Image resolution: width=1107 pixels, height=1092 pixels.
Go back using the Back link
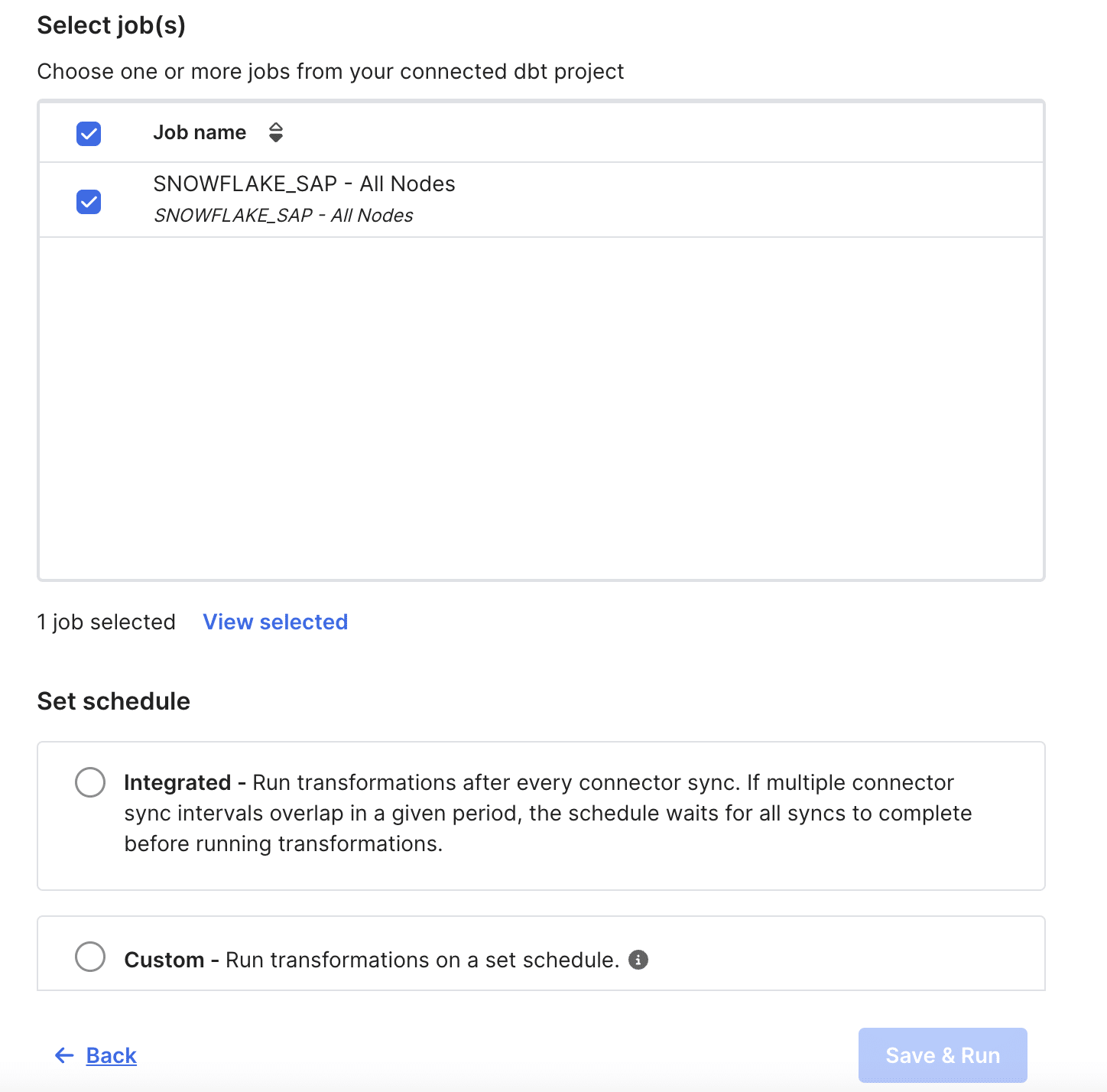pyautogui.click(x=112, y=1056)
